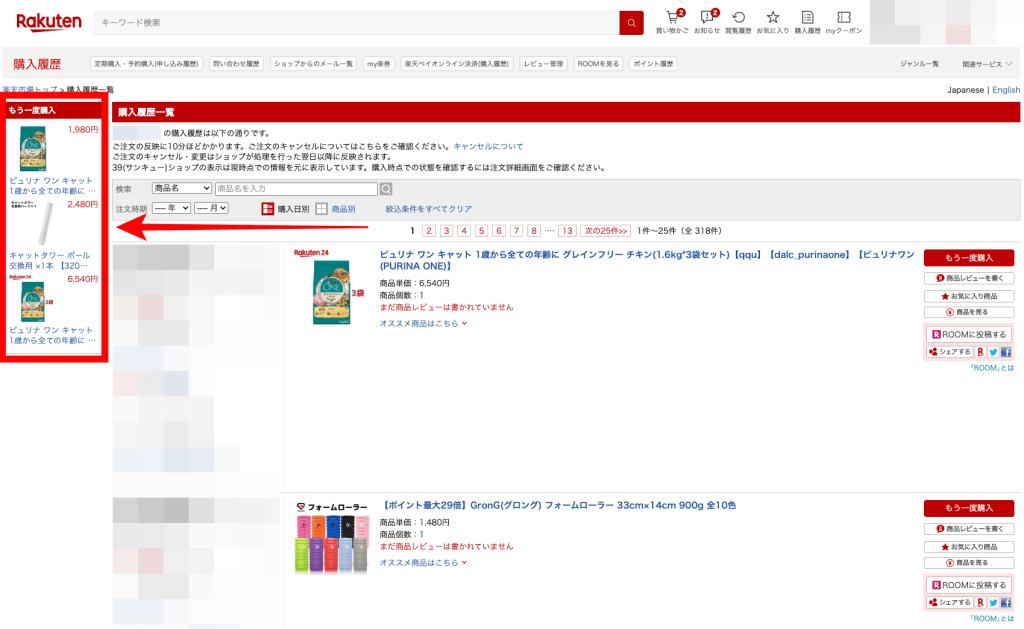Open browsing history (閲覧履歴) icon
1024x629 pixels.
coord(739,22)
